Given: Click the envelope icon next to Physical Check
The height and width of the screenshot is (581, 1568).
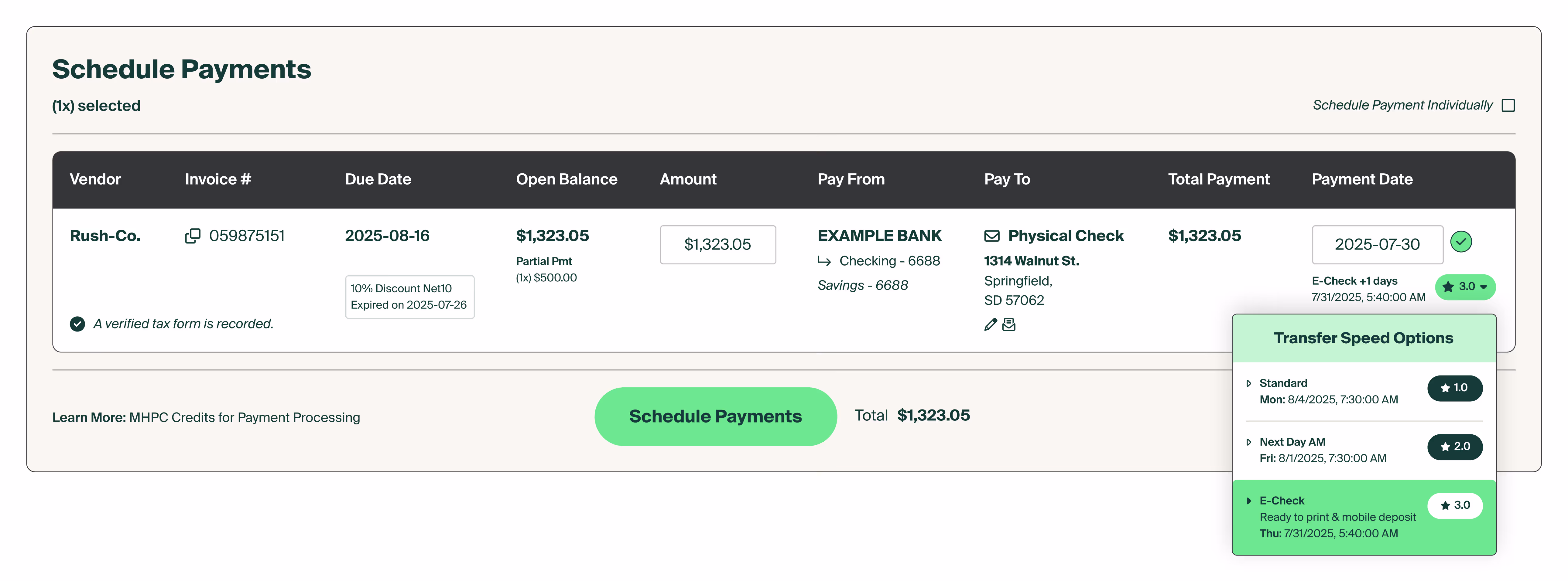Looking at the screenshot, I should (x=992, y=236).
